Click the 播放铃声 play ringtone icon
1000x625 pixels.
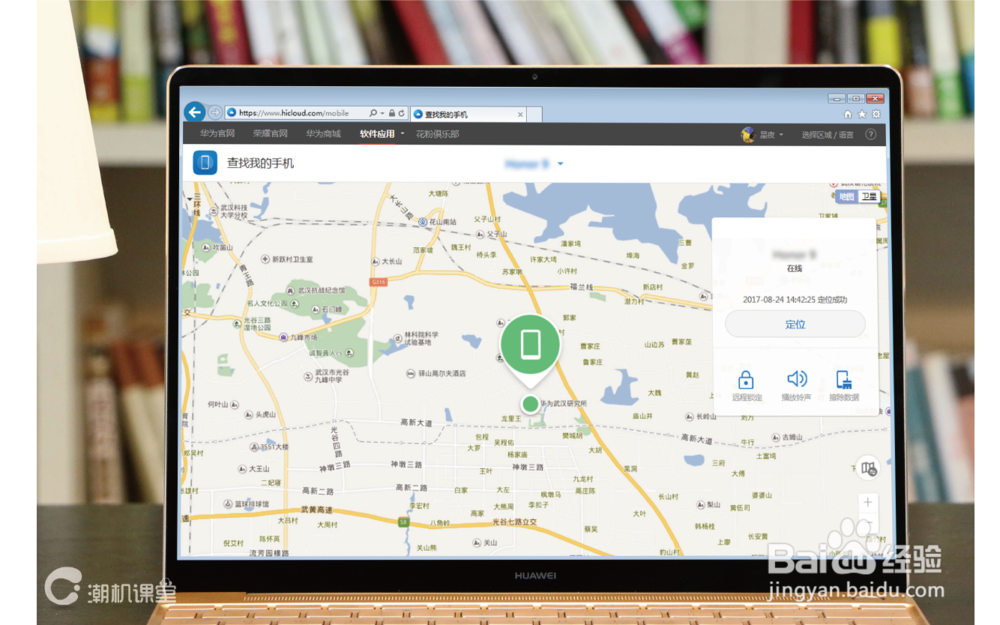(796, 379)
